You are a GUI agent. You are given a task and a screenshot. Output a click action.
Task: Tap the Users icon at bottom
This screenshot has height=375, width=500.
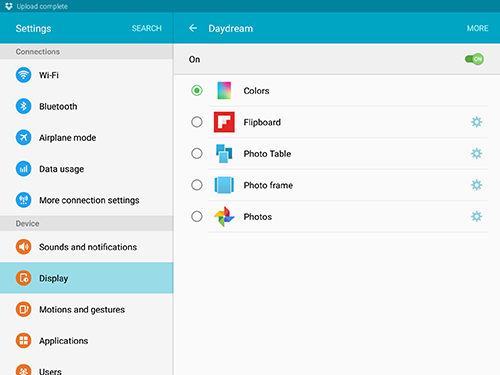[x=23, y=369]
